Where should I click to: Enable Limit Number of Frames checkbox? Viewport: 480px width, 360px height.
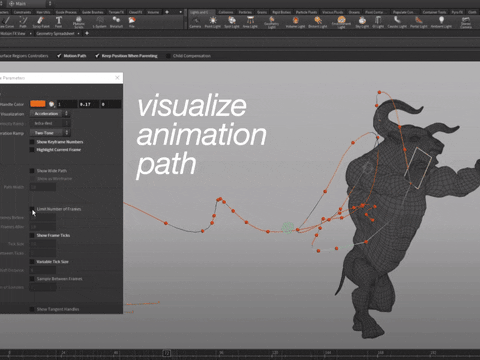pos(32,209)
